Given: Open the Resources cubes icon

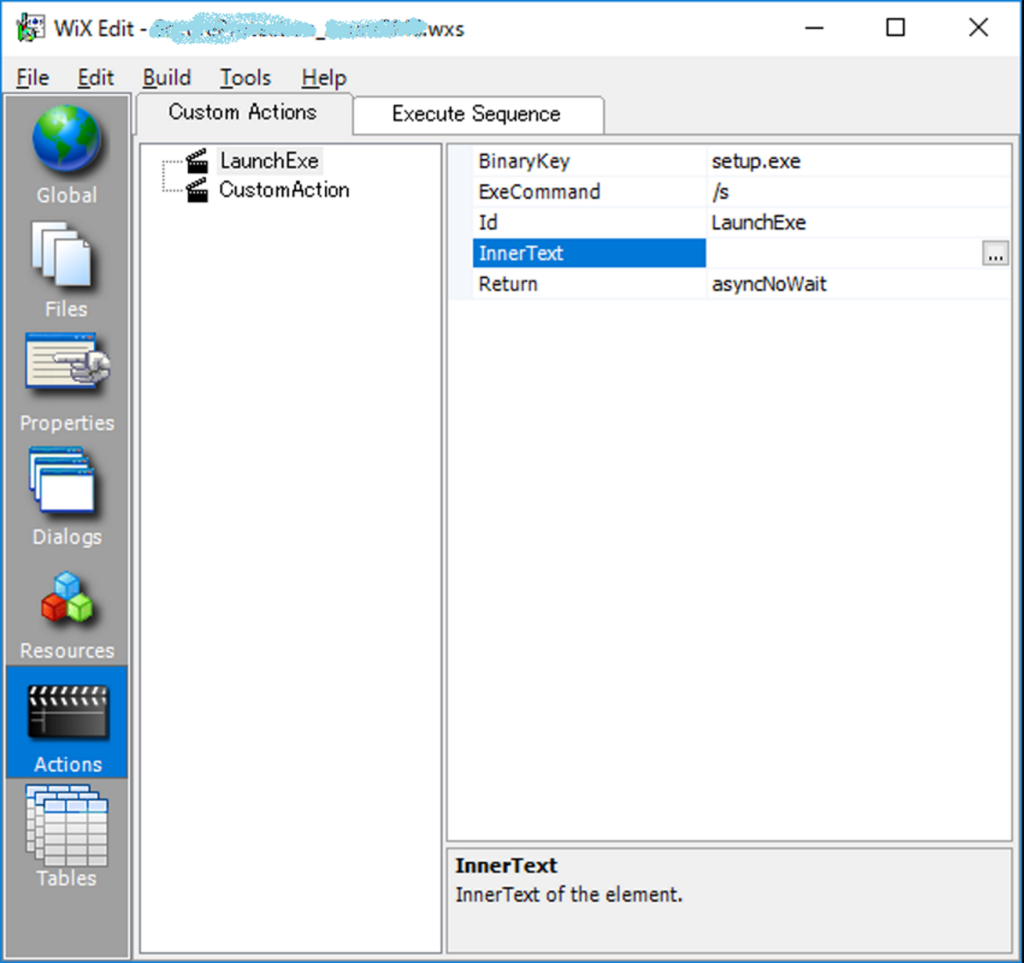Looking at the screenshot, I should (67, 597).
